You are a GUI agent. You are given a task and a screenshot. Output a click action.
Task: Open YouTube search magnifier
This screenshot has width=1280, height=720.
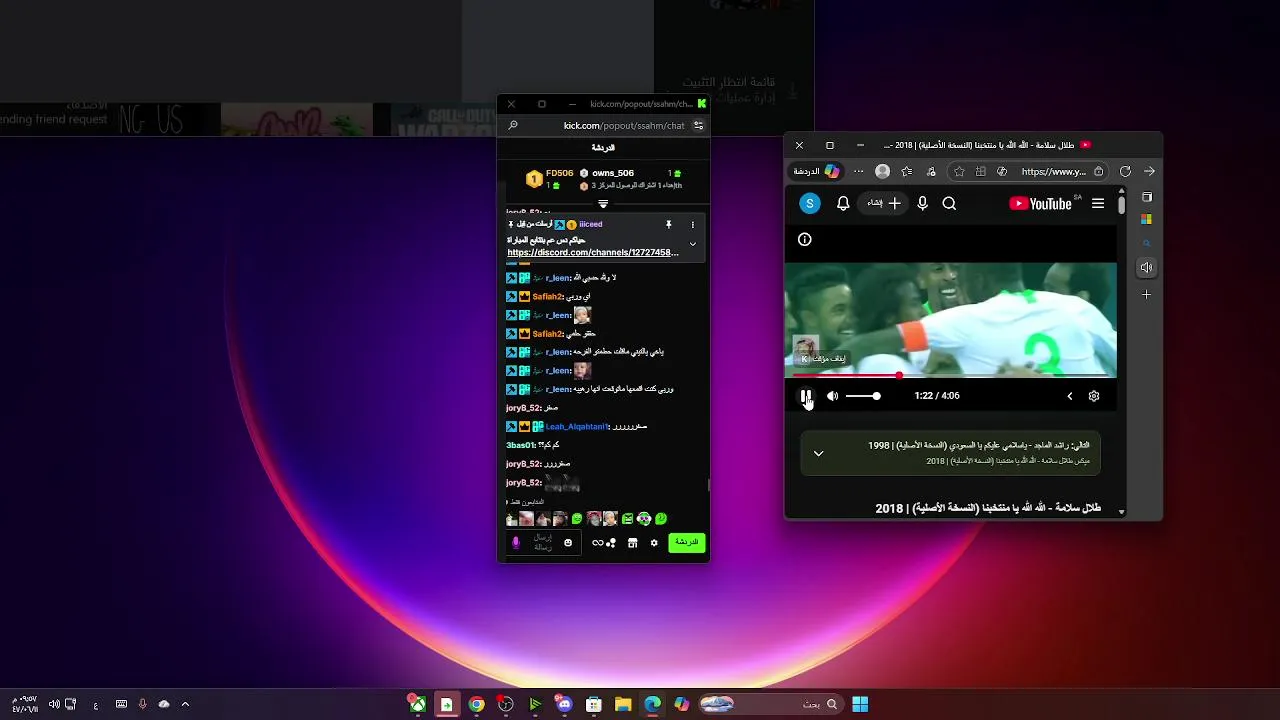949,204
